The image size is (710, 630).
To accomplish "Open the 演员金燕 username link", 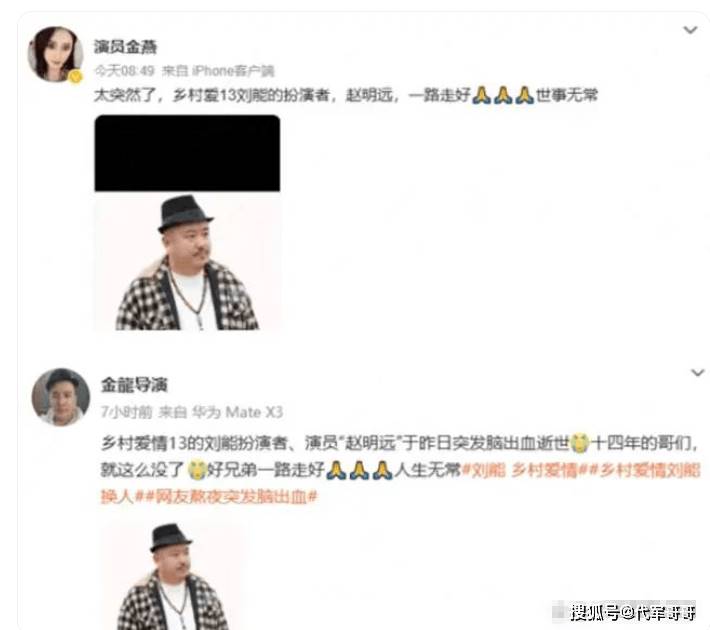I will click(x=125, y=47).
